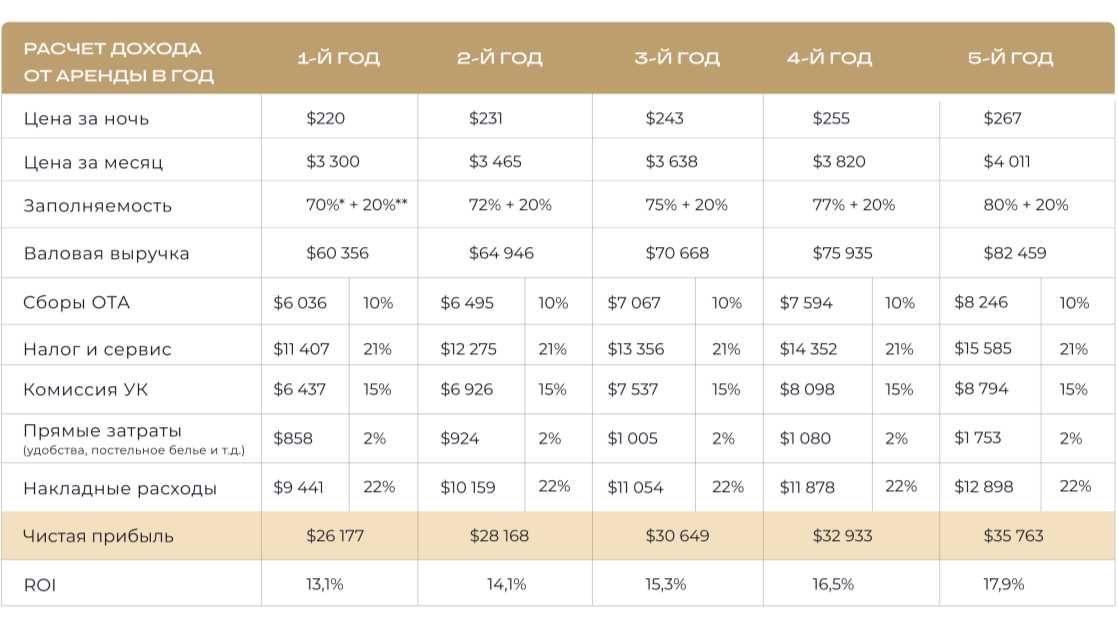The image size is (1118, 623).
Task: Click the $220 nightly price cell
Action: [x=325, y=118]
